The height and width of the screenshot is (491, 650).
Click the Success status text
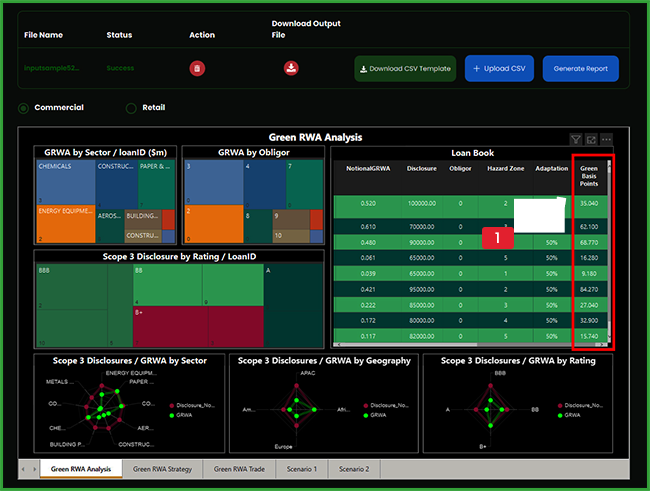coord(120,68)
